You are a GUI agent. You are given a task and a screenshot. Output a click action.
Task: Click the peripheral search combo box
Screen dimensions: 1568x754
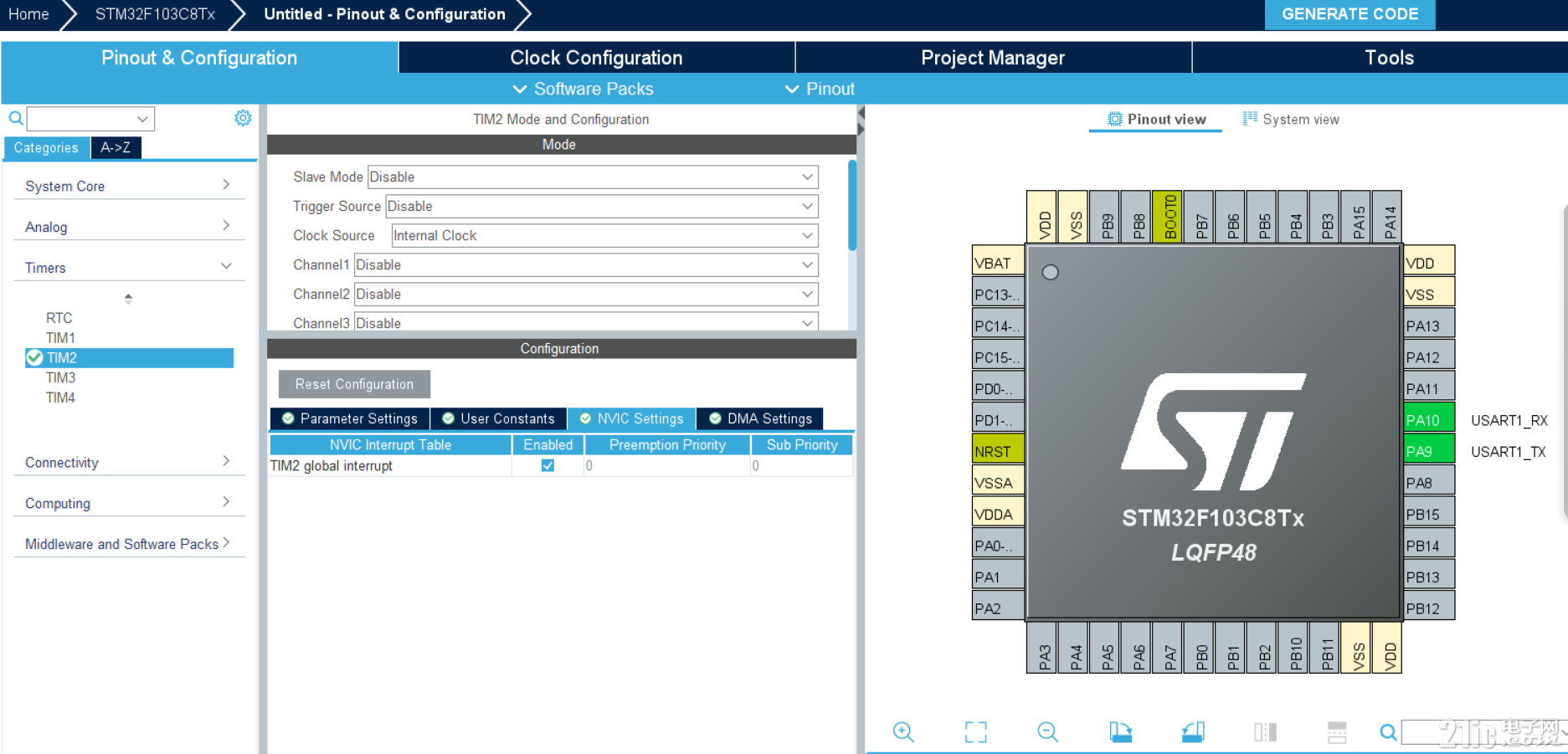coord(90,119)
